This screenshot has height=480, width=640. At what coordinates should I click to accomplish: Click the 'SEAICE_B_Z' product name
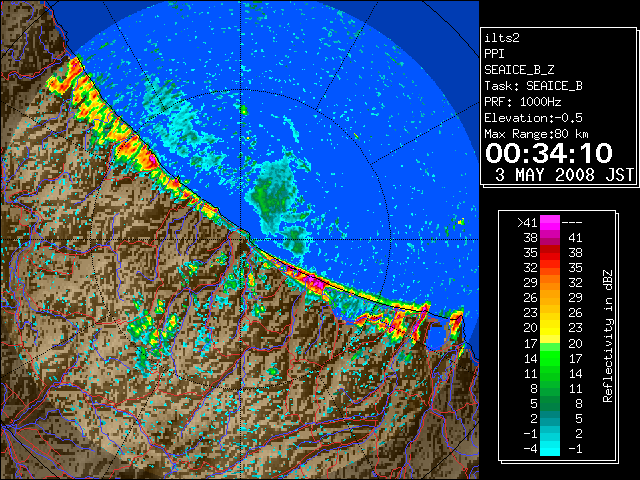(x=519, y=70)
